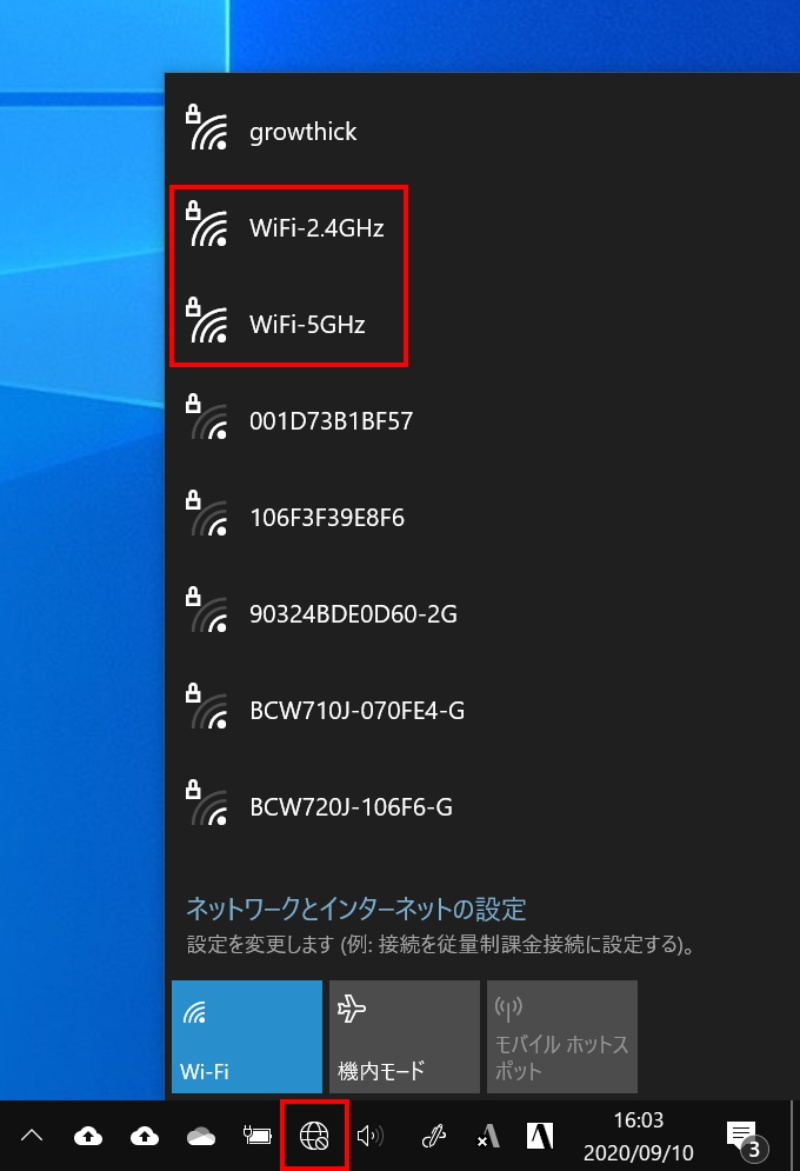This screenshot has width=800, height=1171.
Task: Click the signal icon beside 001D73B1BF57
Action: point(207,417)
